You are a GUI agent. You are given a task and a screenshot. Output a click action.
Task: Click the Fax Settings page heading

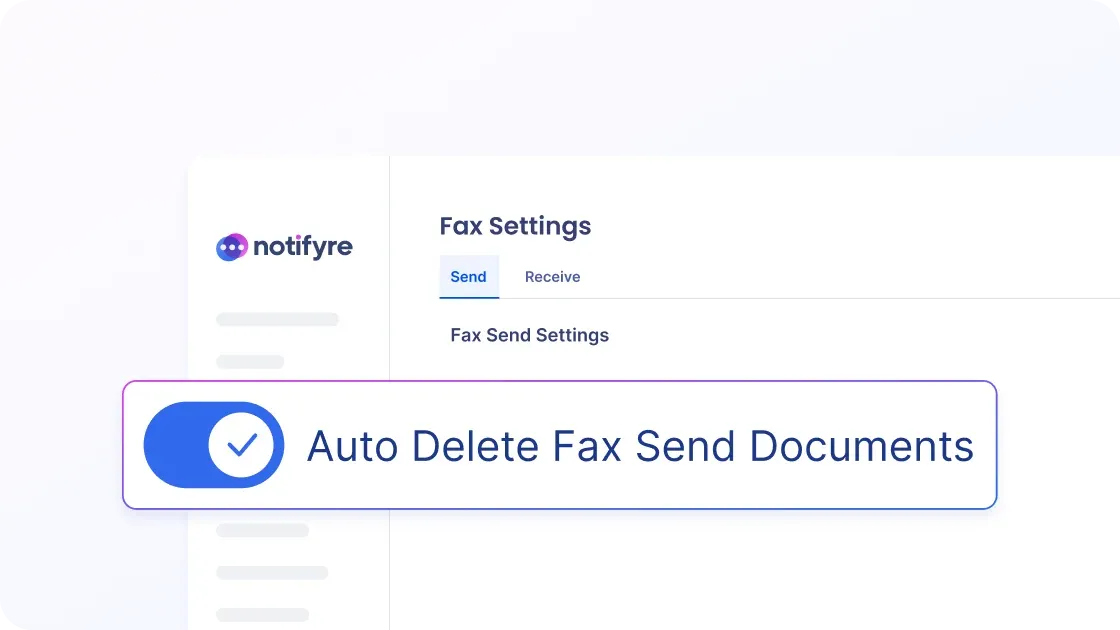tap(515, 226)
